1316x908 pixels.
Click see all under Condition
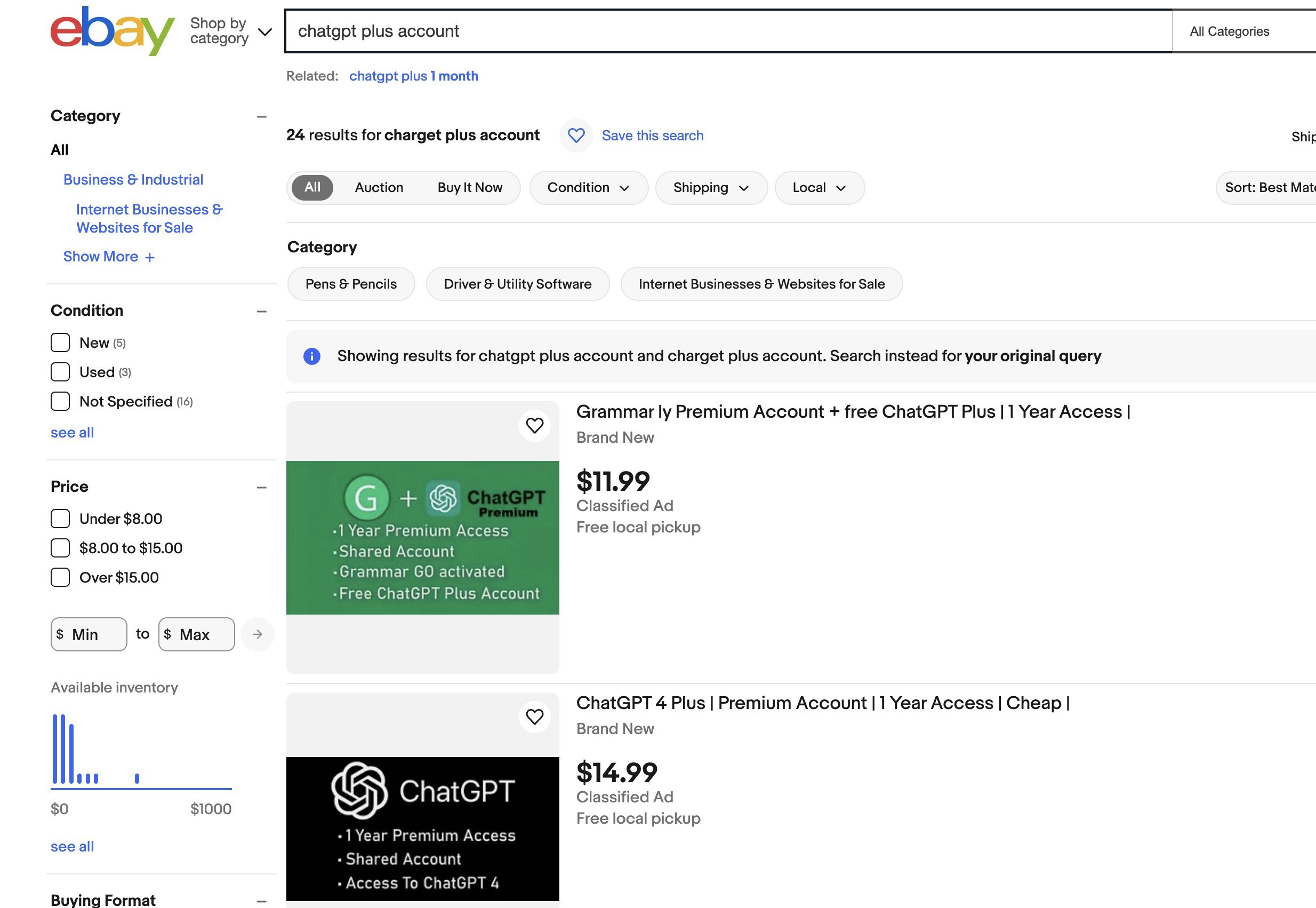tap(72, 432)
